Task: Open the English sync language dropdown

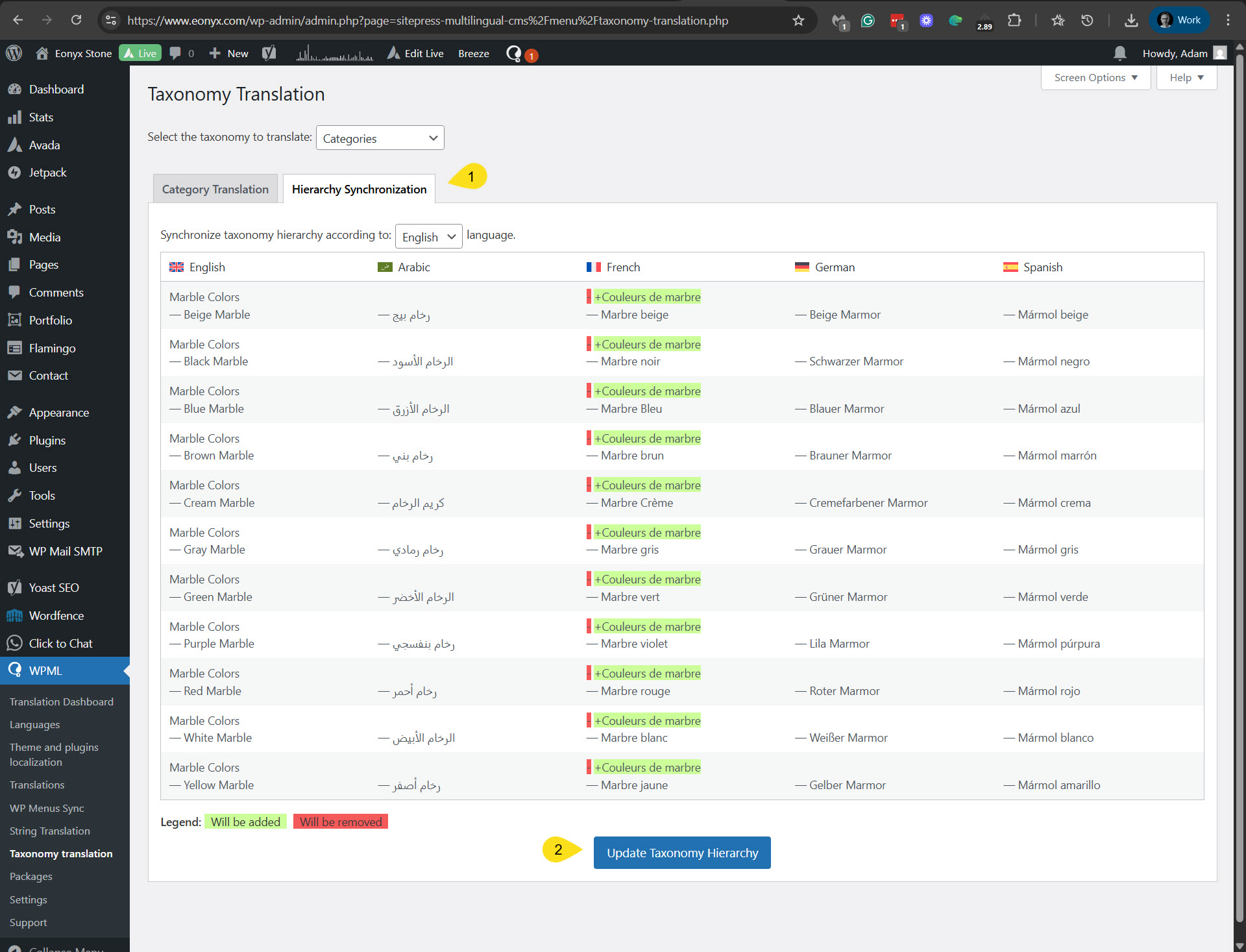Action: [x=428, y=237]
